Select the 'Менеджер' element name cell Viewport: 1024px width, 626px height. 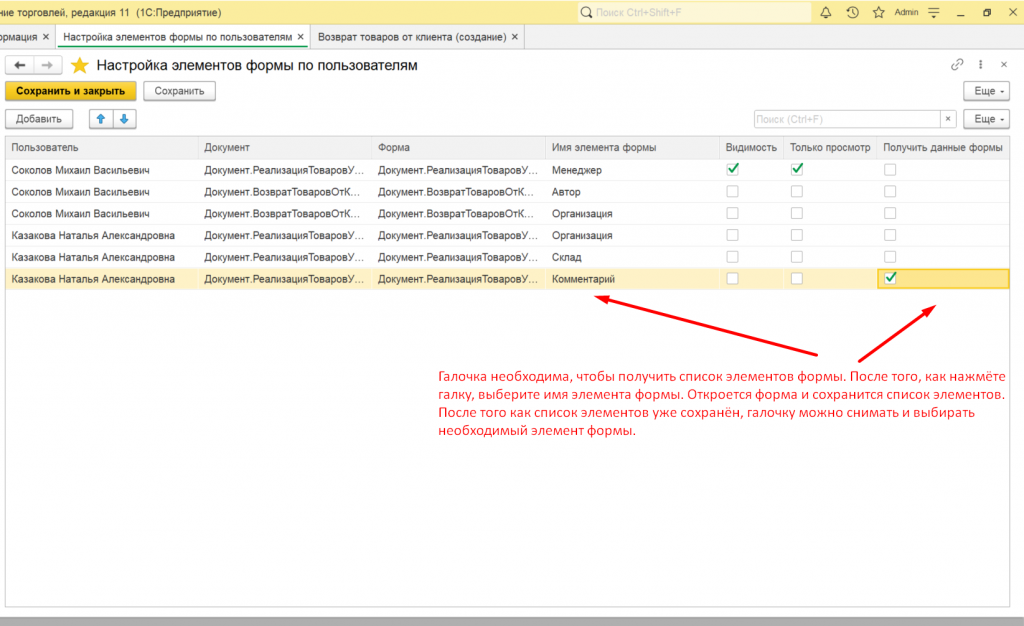click(632, 170)
